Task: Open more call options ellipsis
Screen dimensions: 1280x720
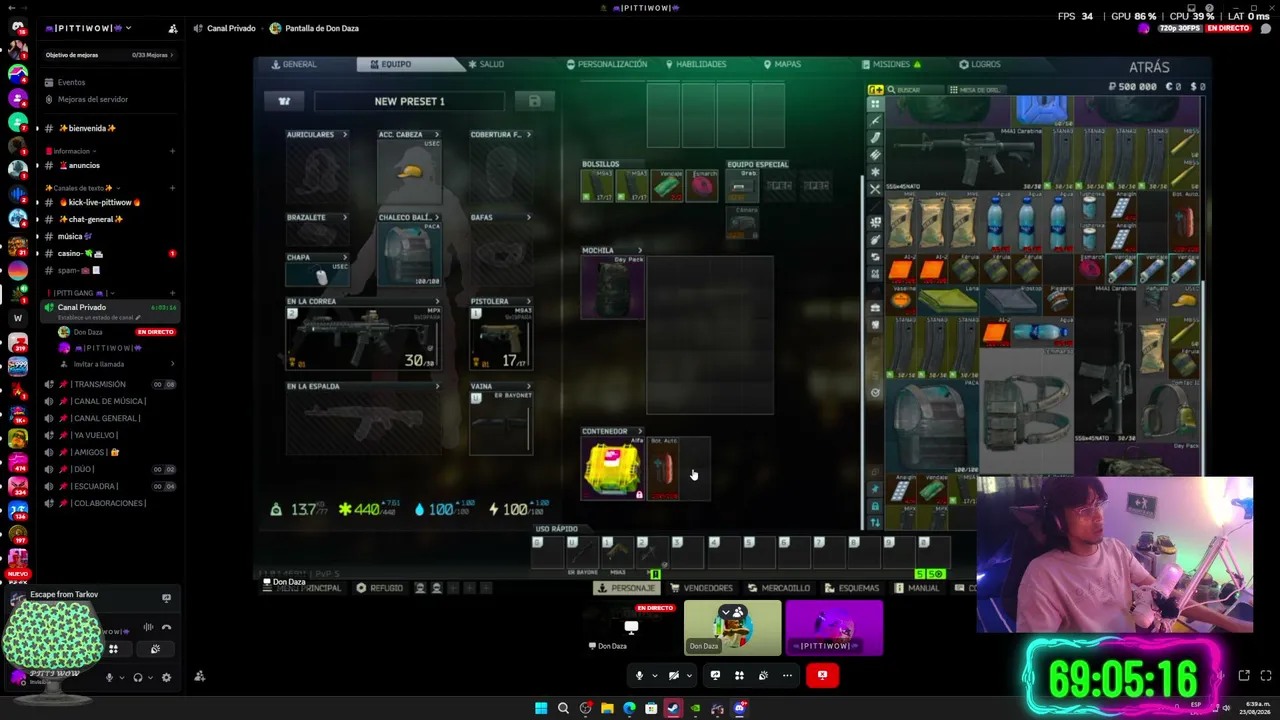Action: 787,675
